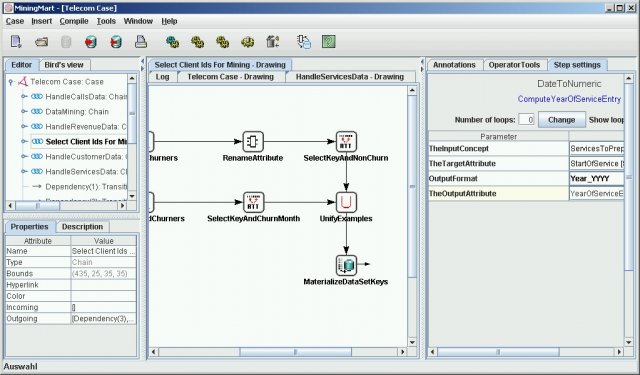Click the Outgoing value Dependency(3)

coord(104,319)
